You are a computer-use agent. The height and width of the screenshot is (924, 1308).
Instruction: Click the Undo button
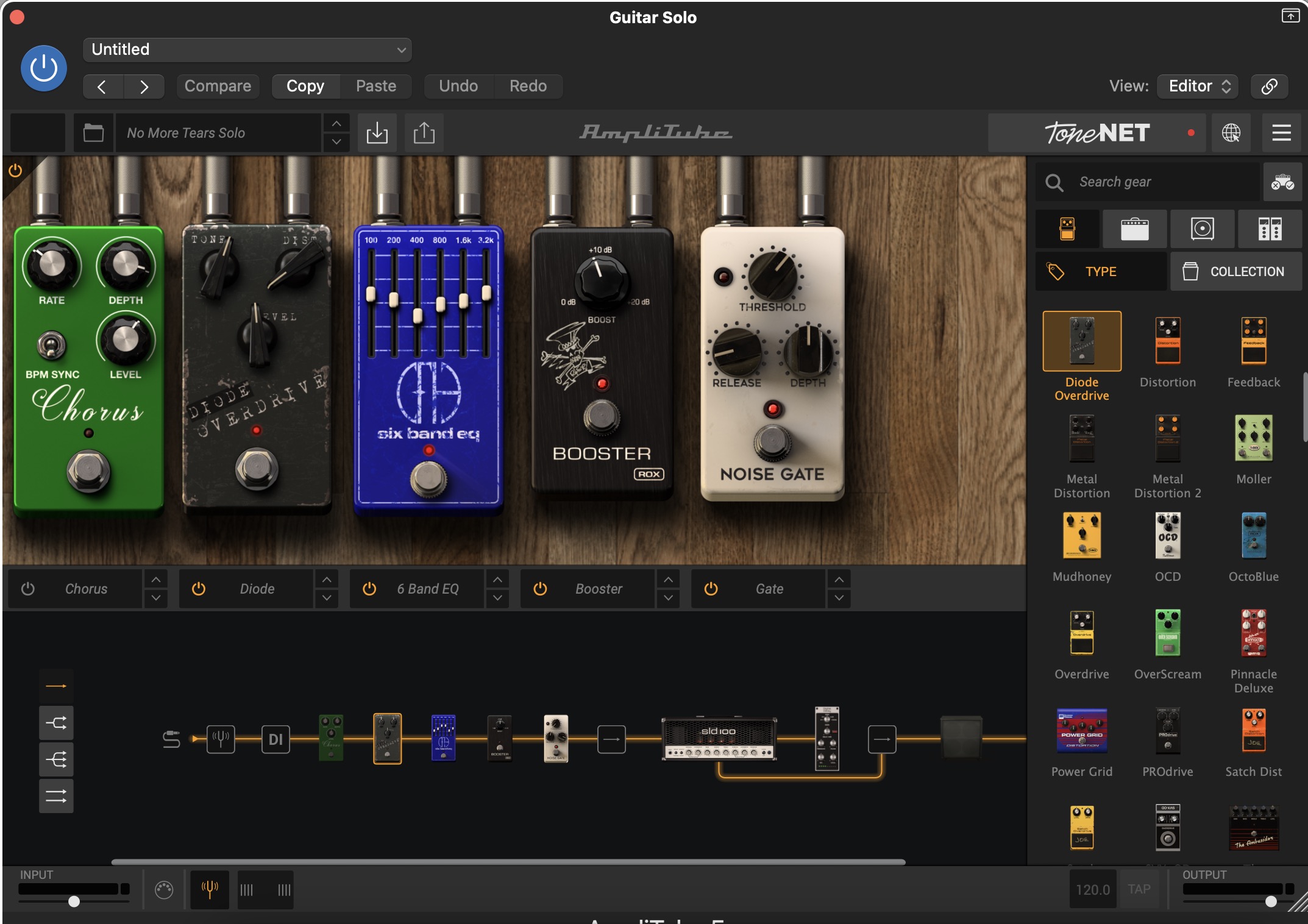[458, 86]
